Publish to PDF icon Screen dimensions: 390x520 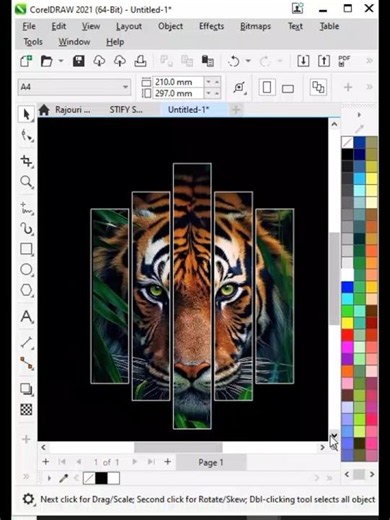[344, 61]
